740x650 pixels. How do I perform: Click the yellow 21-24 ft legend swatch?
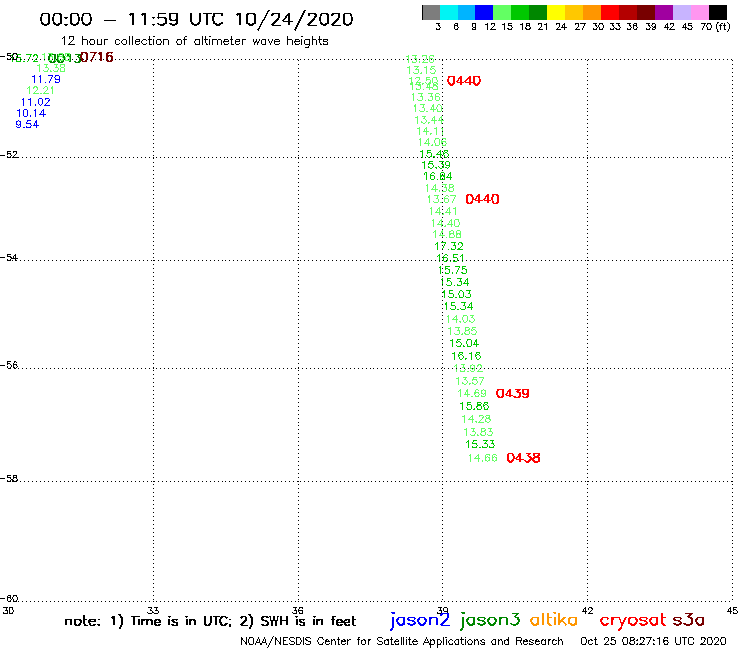click(556, 12)
